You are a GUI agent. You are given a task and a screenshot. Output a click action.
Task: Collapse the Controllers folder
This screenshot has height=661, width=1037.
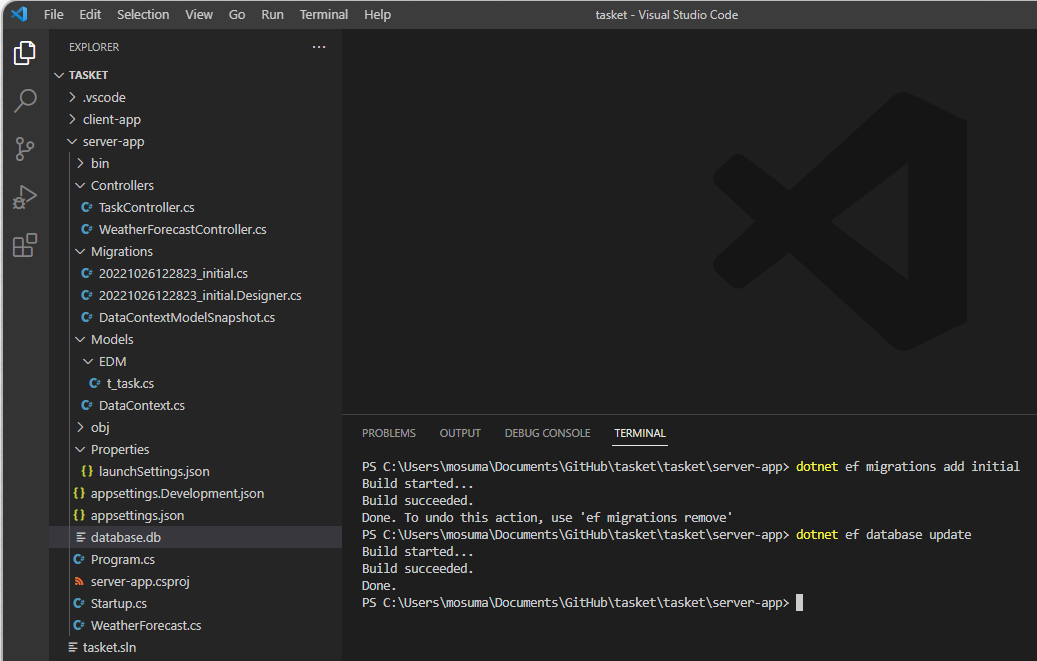click(80, 185)
